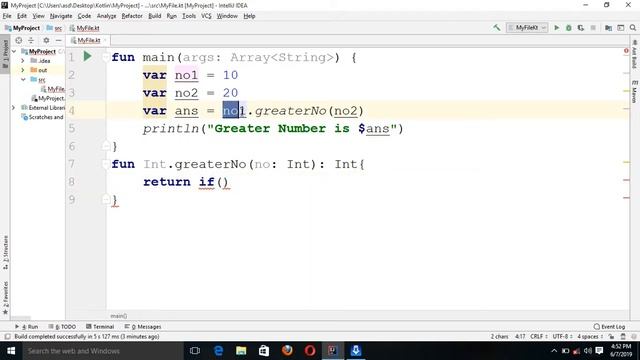Open the Run tool window button
Screen dimensions: 640x360
pyautogui.click(x=26, y=327)
